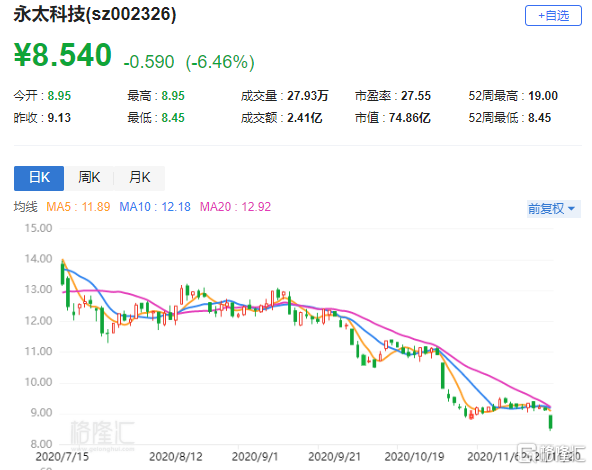Image resolution: width=592 pixels, height=470 pixels.
Task: Select the 市值 value 74.86亿
Action: [410, 118]
